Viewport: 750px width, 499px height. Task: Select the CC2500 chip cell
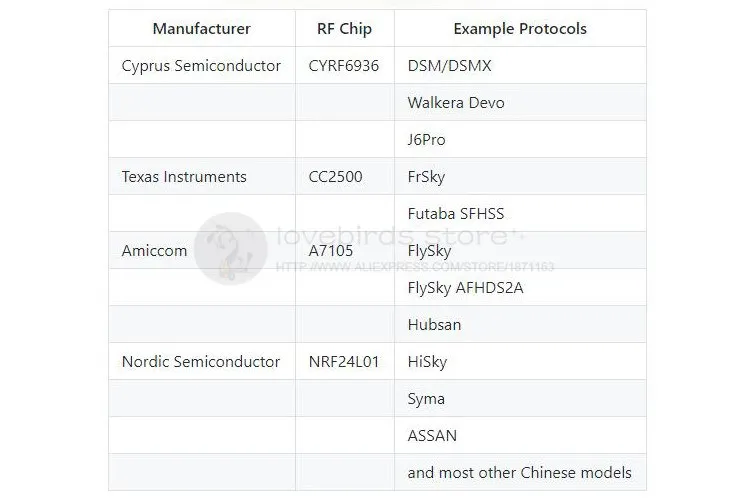click(x=344, y=176)
